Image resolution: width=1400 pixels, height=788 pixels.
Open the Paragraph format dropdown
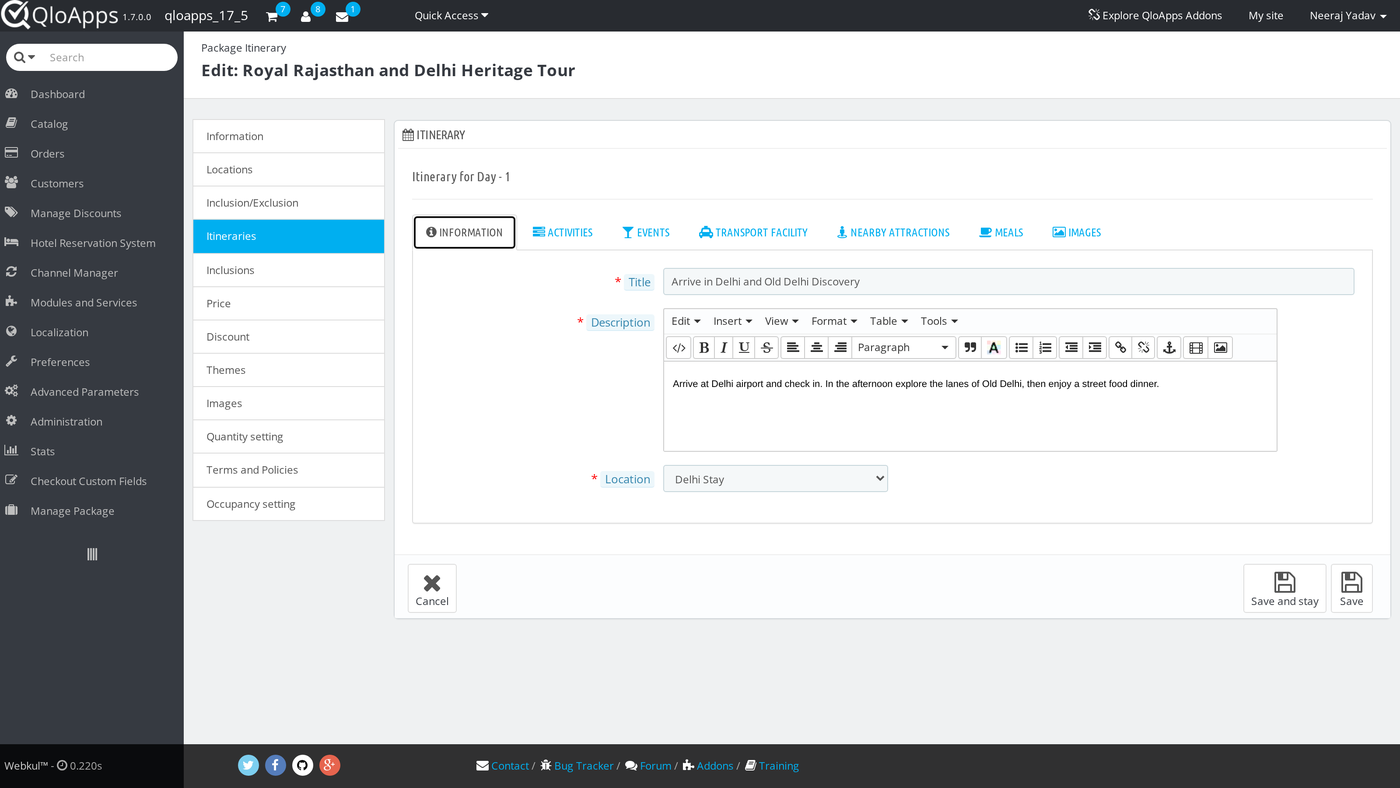(x=903, y=347)
